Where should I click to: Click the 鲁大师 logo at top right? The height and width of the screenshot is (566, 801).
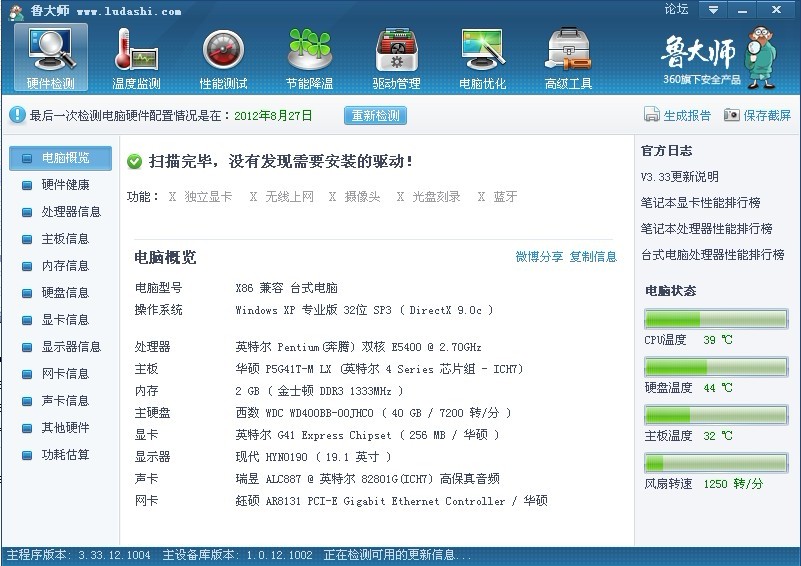click(x=718, y=57)
